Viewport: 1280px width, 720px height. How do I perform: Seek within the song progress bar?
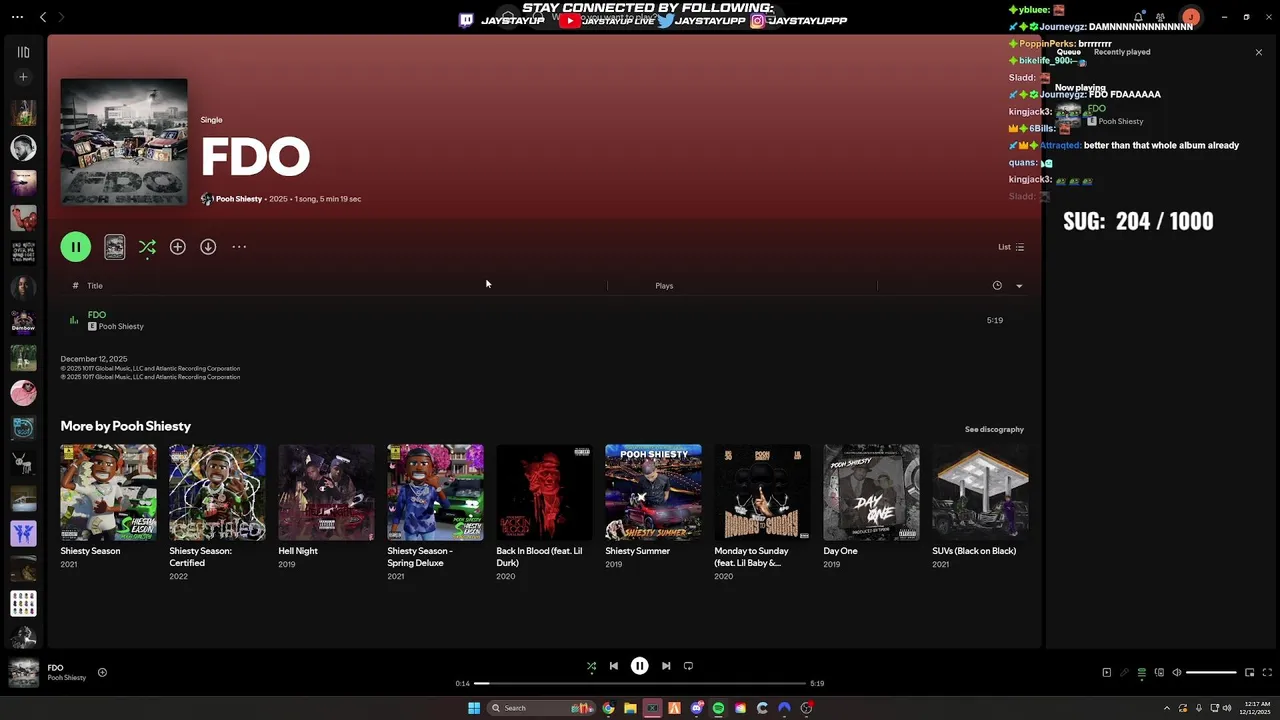640,684
